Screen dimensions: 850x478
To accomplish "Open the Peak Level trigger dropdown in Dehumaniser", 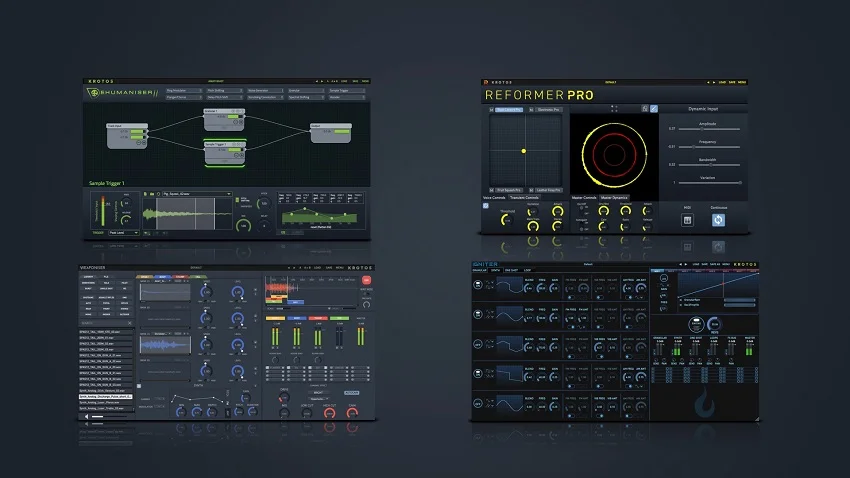I will [x=124, y=232].
